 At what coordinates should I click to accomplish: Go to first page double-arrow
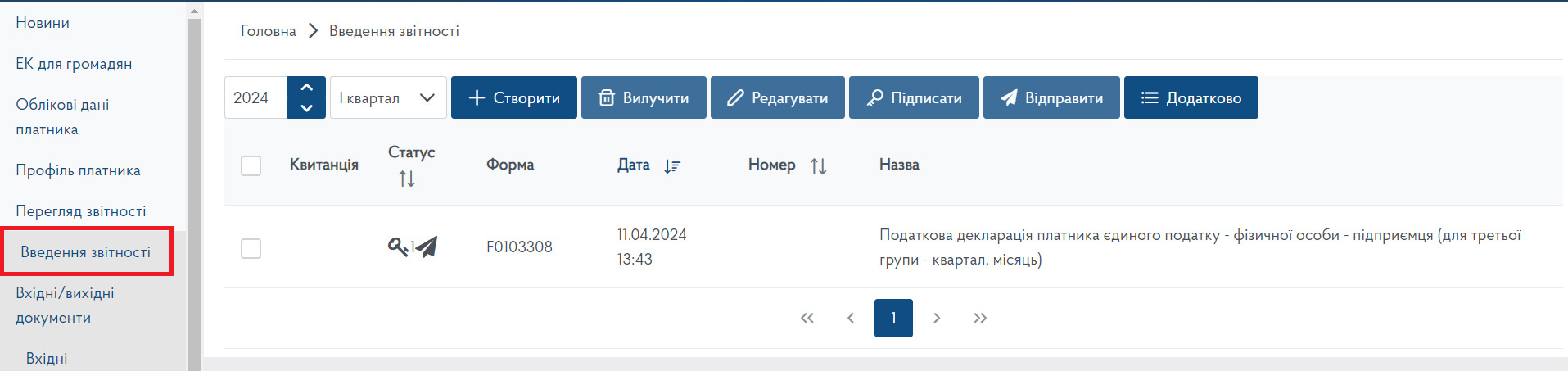pos(807,318)
